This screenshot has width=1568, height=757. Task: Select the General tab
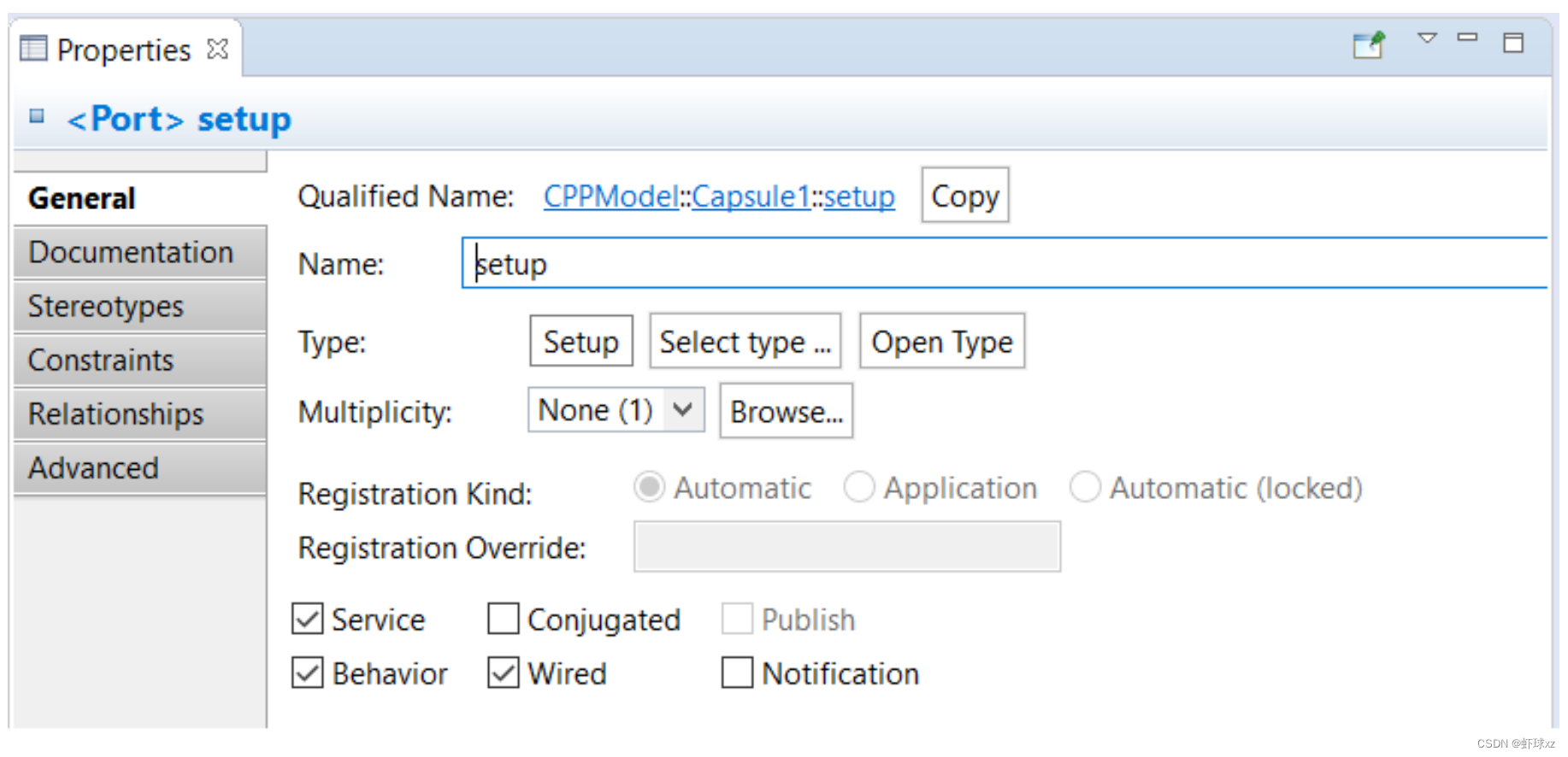(x=140, y=198)
